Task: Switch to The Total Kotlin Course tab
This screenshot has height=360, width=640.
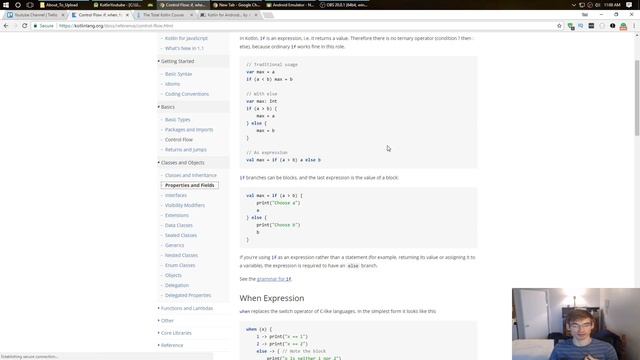Action: point(163,15)
